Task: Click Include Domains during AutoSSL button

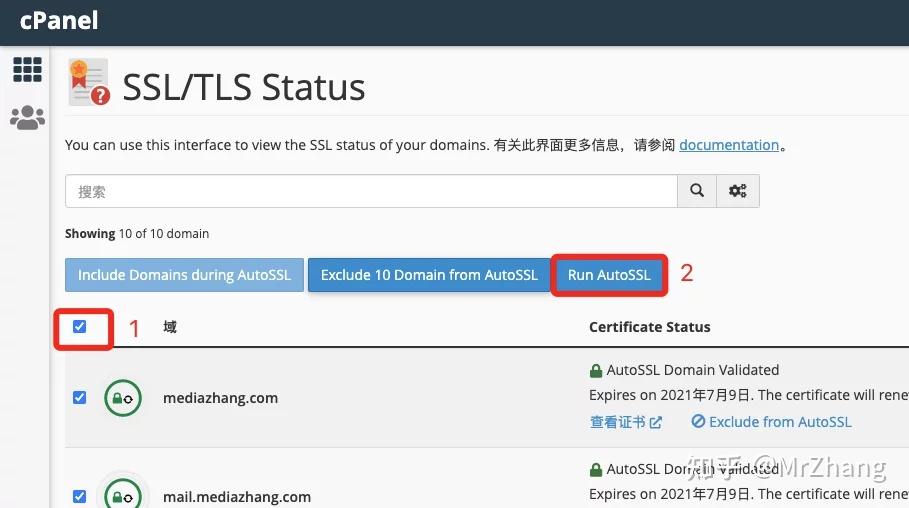Action: point(184,275)
